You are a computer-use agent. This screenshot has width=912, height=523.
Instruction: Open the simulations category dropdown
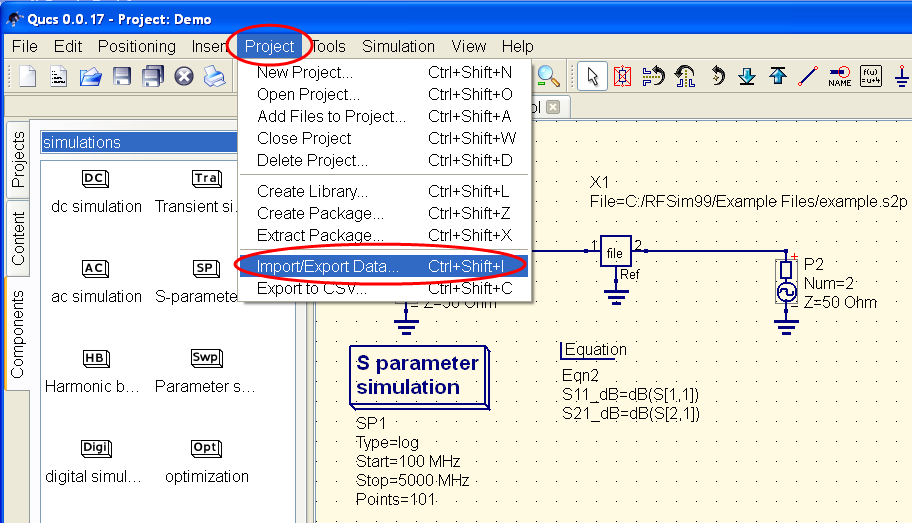coord(140,143)
